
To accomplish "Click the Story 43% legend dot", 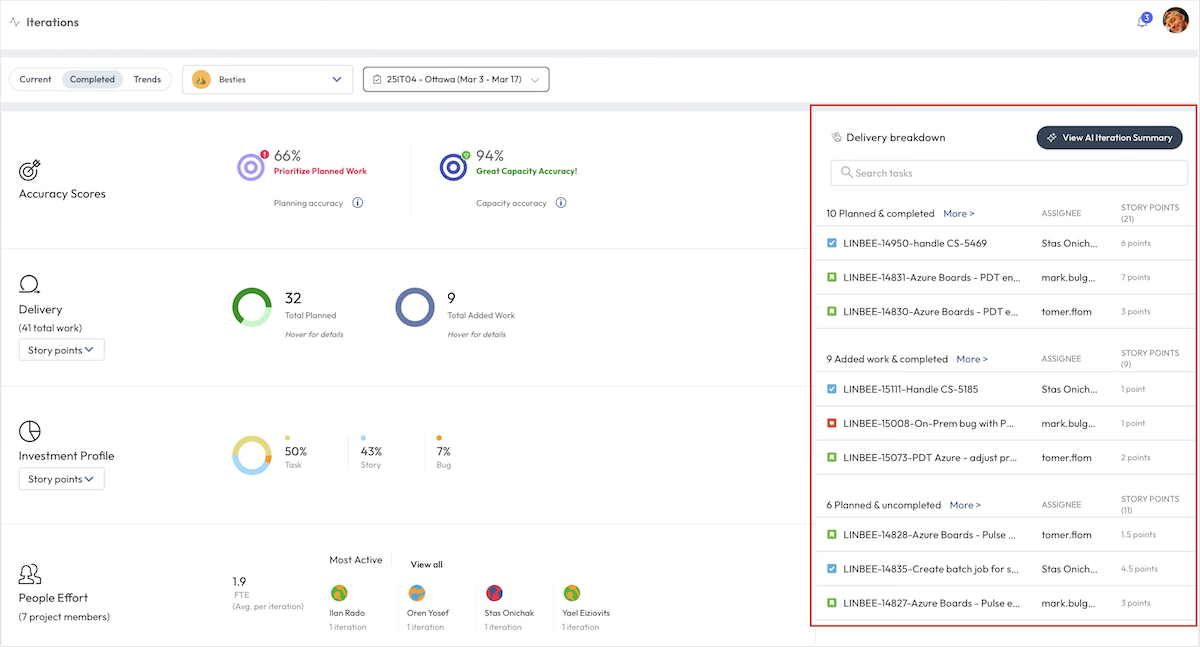I will point(363,438).
